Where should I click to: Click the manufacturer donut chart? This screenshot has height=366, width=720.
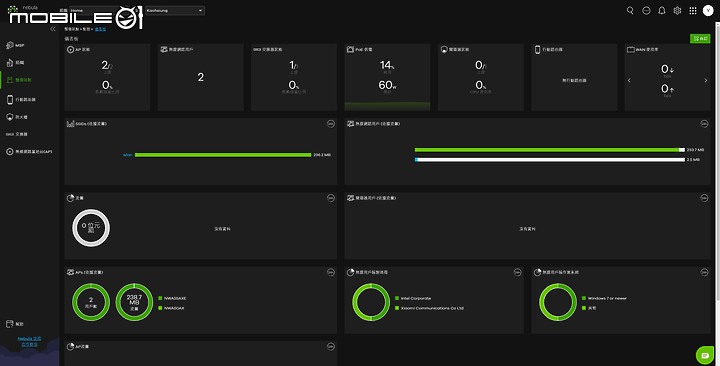tap(371, 302)
